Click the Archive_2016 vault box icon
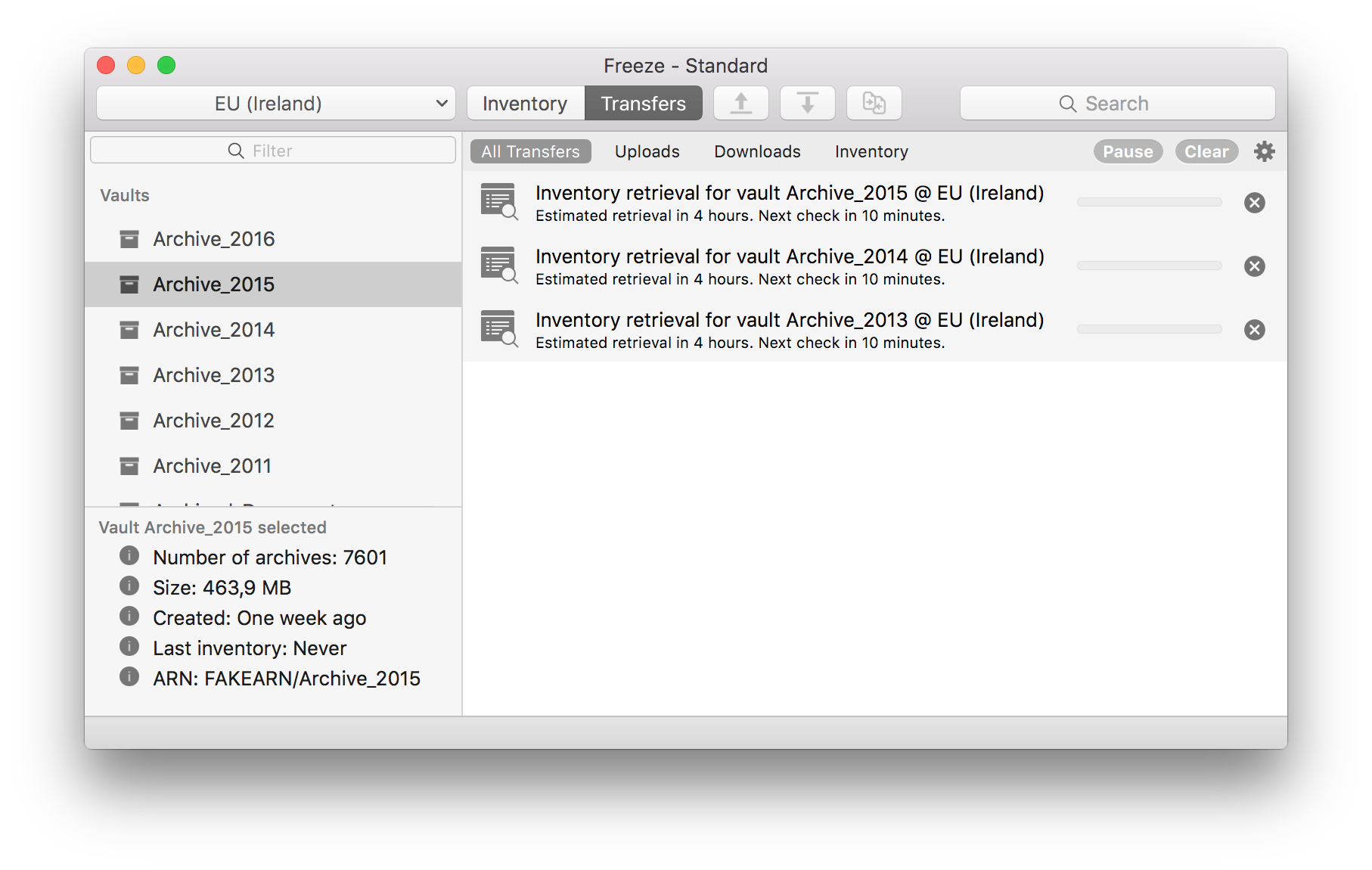The height and width of the screenshot is (870, 1372). tap(129, 239)
